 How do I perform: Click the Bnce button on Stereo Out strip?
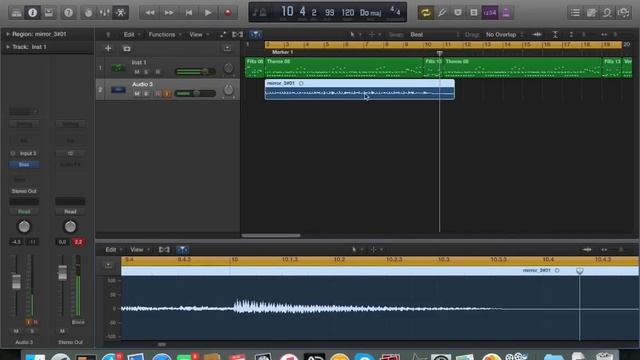click(78, 322)
